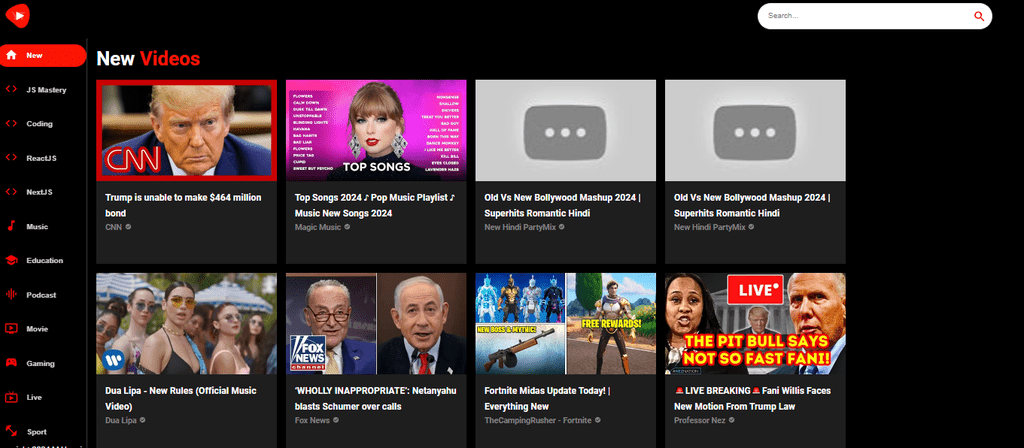Click verified check icon beside Fox News
This screenshot has width=1024, height=448.
336,420
